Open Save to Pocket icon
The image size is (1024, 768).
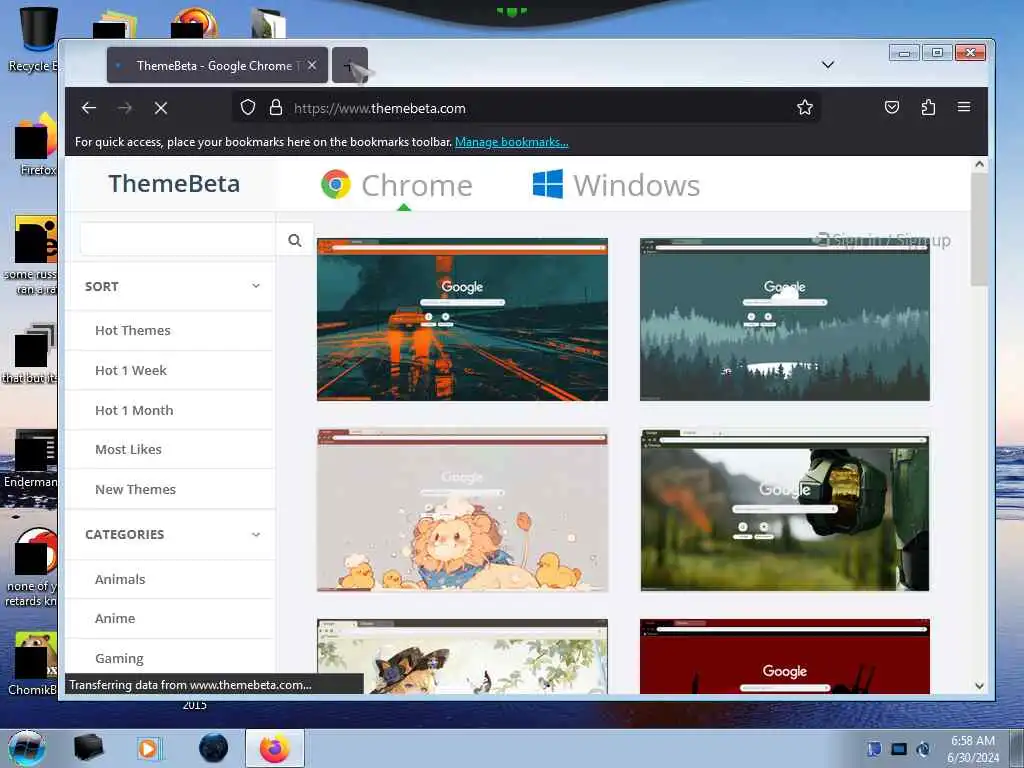891,107
